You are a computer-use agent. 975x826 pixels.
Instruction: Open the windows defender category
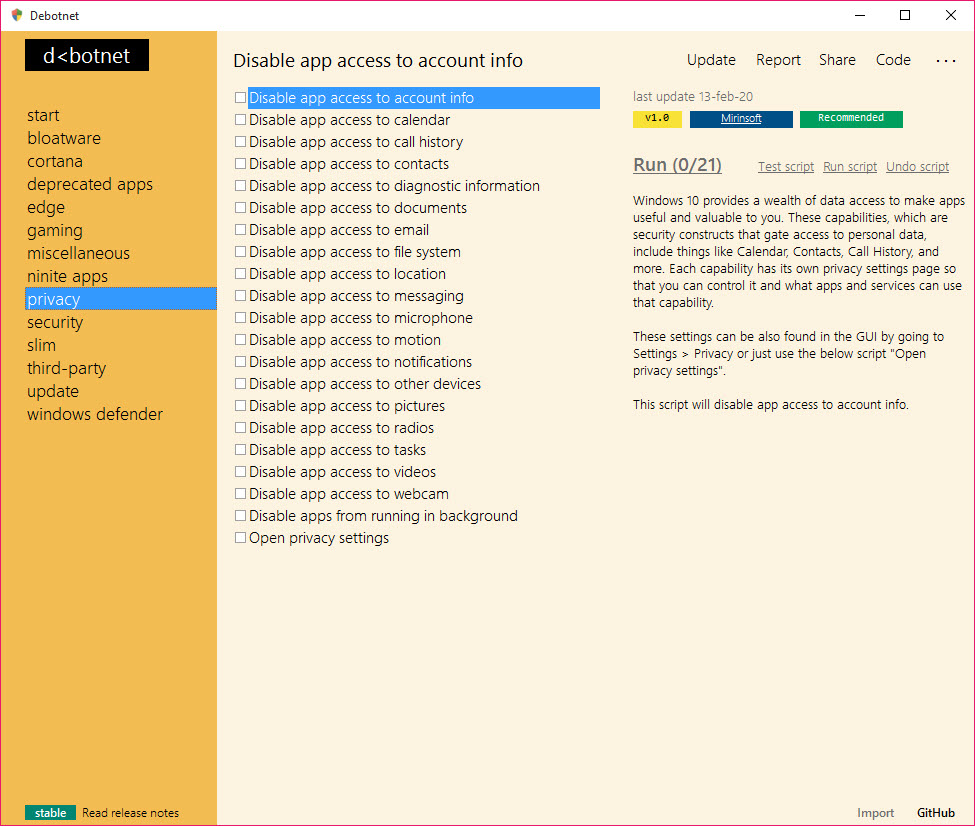coord(95,414)
